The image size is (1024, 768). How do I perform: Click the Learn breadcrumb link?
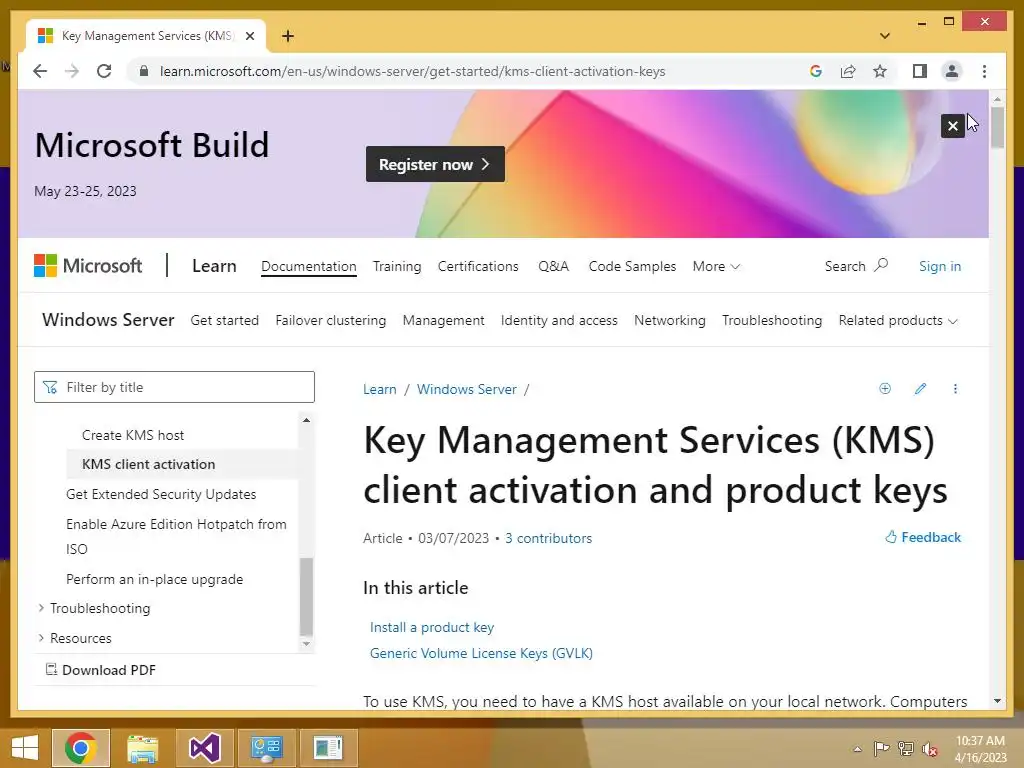tap(379, 389)
